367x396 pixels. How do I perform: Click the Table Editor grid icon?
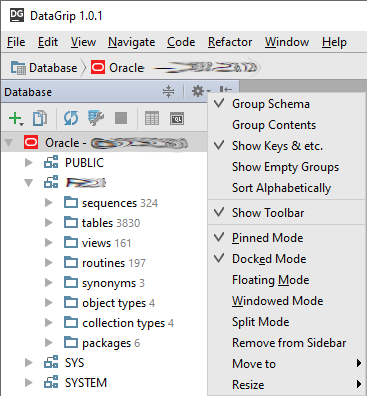coord(152,118)
